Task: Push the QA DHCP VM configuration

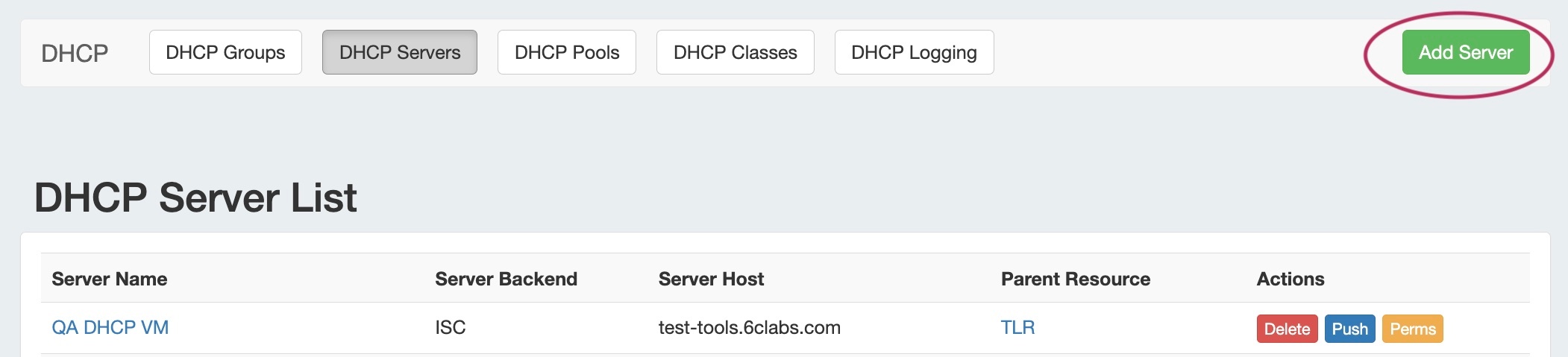Action: [1349, 329]
